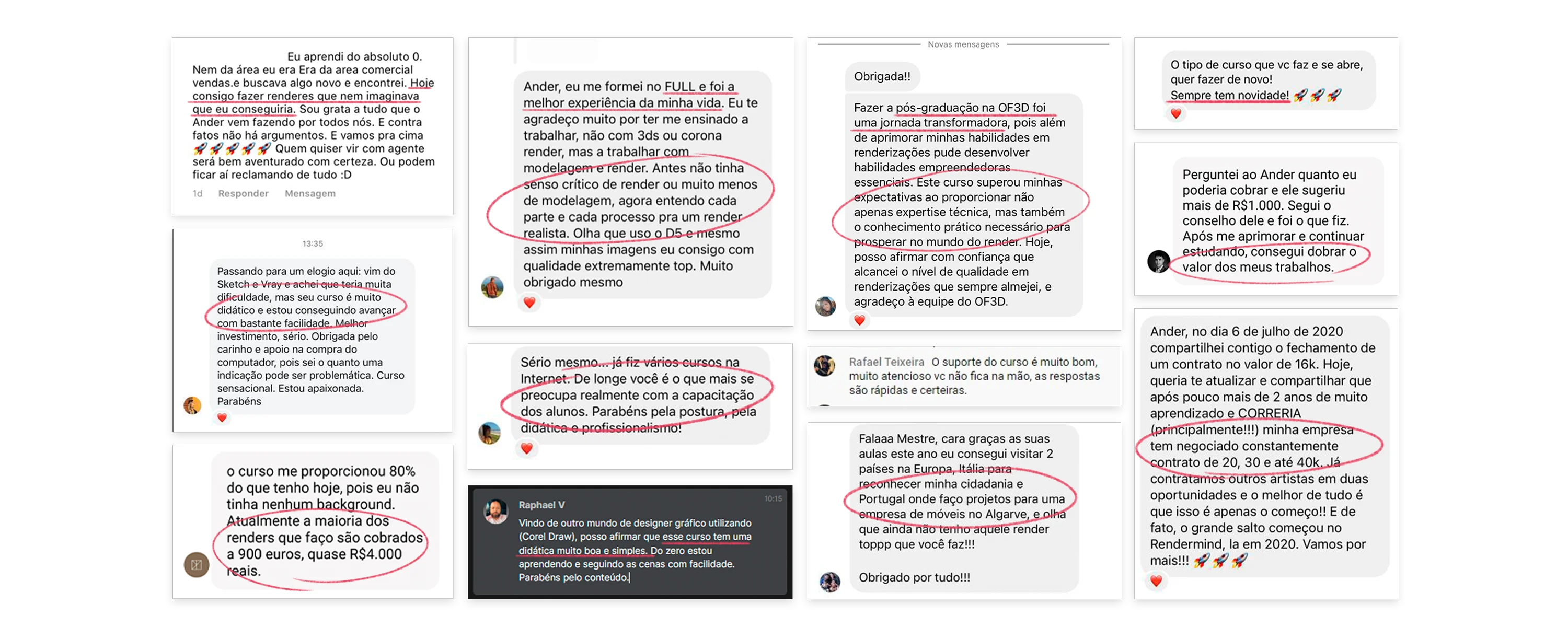Click the Mensagem link under first comment
1568x639 pixels.
click(310, 193)
